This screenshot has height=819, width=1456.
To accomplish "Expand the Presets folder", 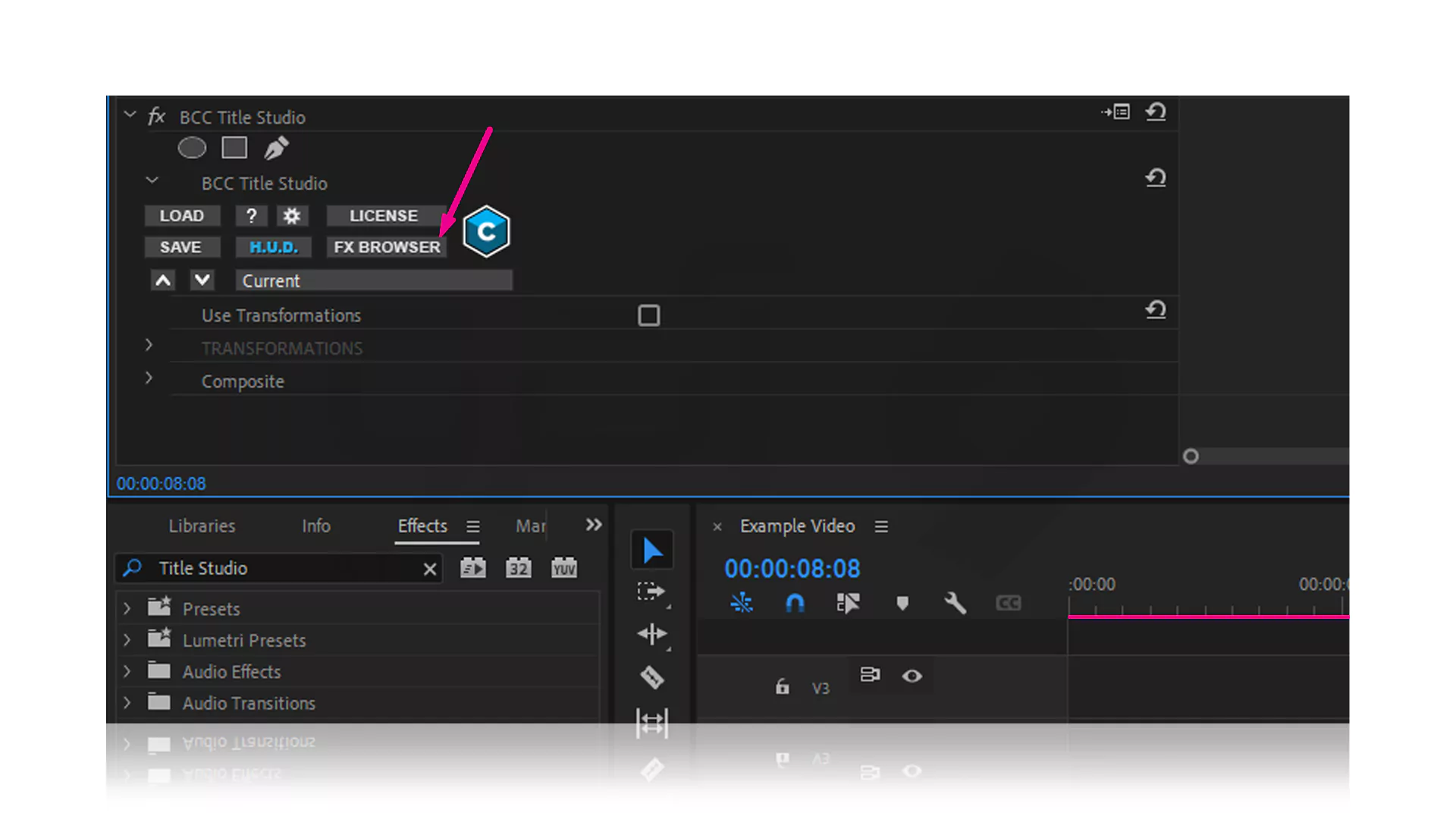I will point(127,608).
